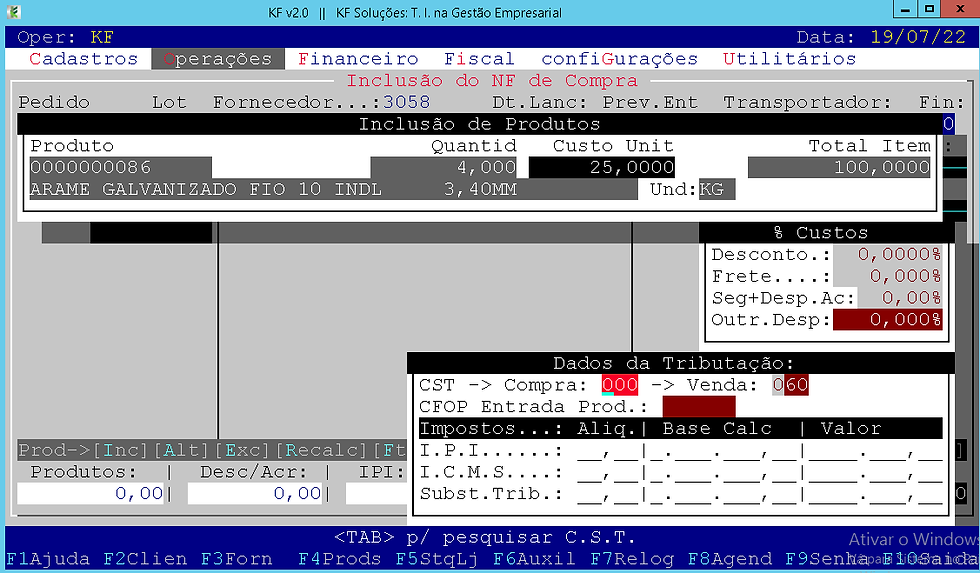Click F8Agend in the function key bar
980x573 pixels.
click(x=729, y=559)
